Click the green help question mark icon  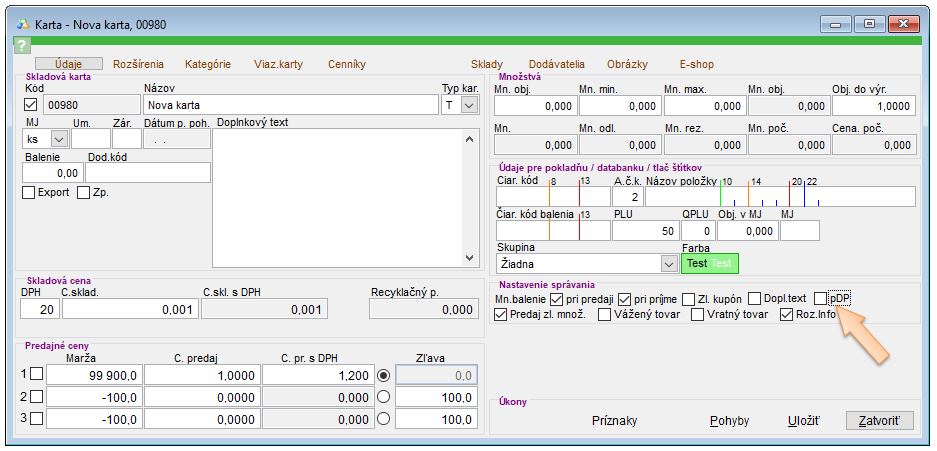(x=22, y=46)
